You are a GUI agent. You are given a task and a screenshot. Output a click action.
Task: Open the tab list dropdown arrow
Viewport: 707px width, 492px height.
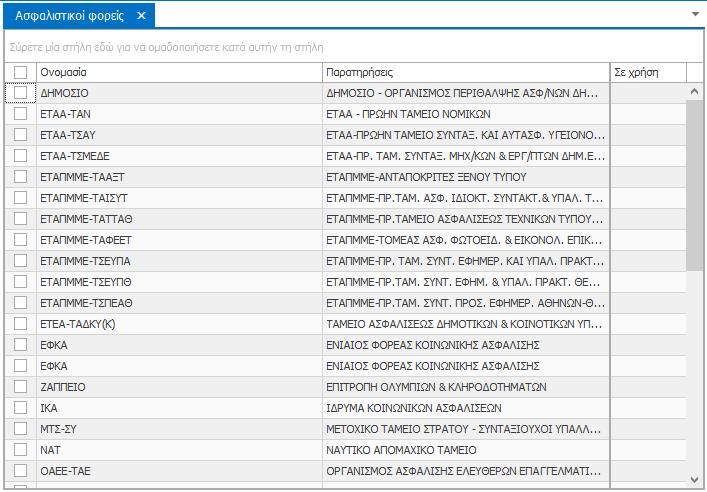(x=695, y=14)
